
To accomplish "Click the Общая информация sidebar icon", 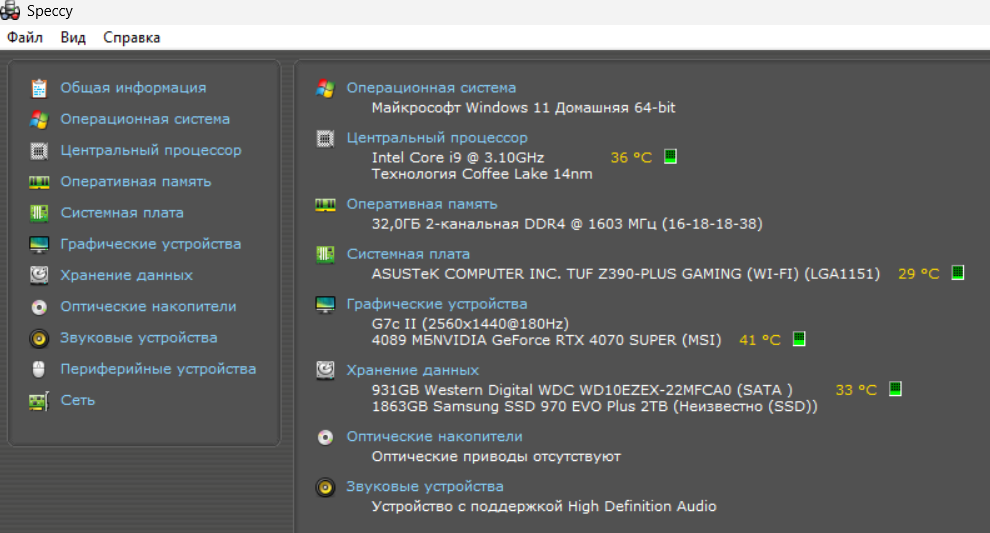I will pos(39,88).
